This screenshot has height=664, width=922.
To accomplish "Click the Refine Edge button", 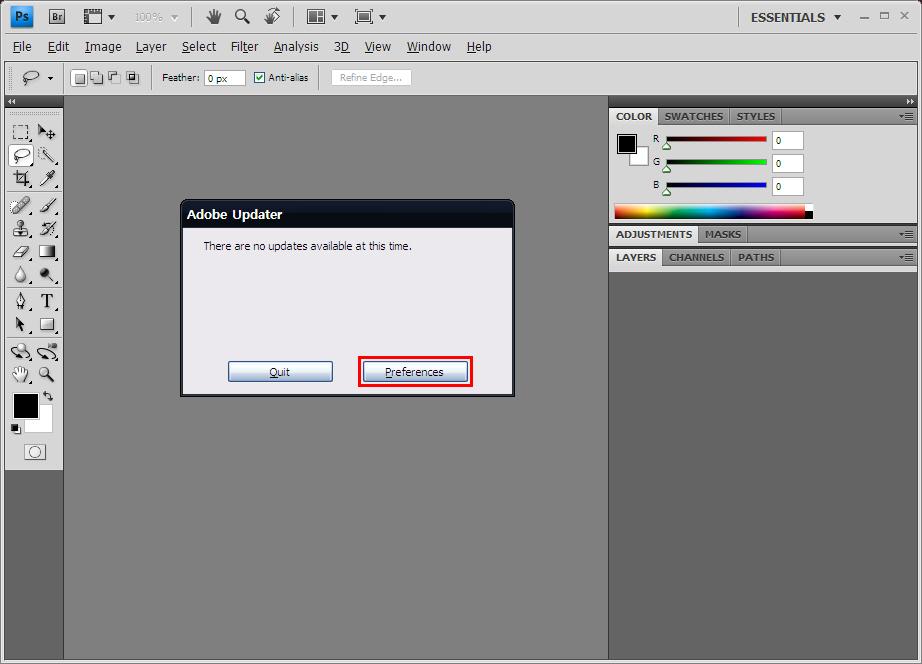I will tap(370, 78).
